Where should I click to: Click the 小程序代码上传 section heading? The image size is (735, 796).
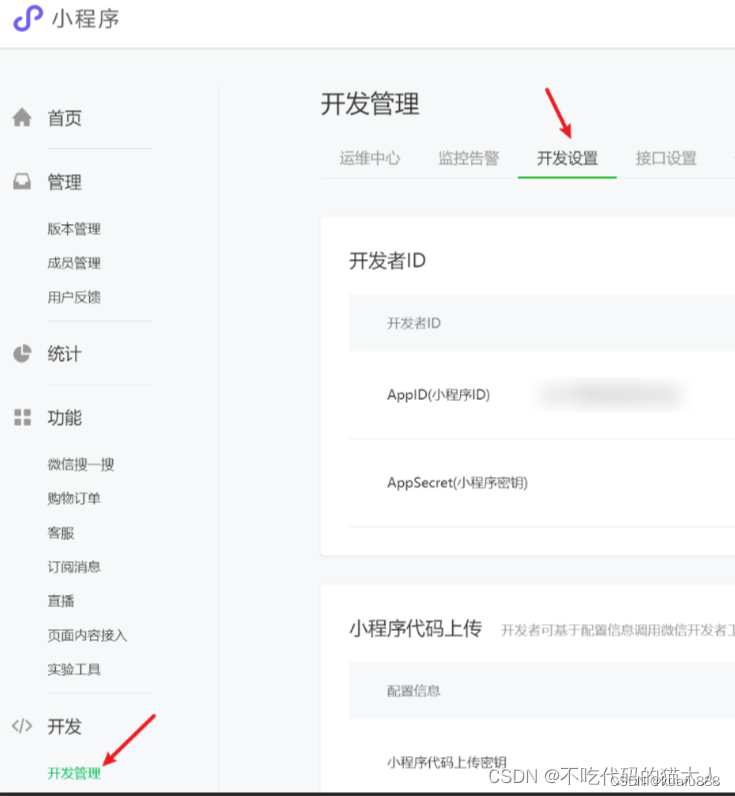click(x=415, y=628)
